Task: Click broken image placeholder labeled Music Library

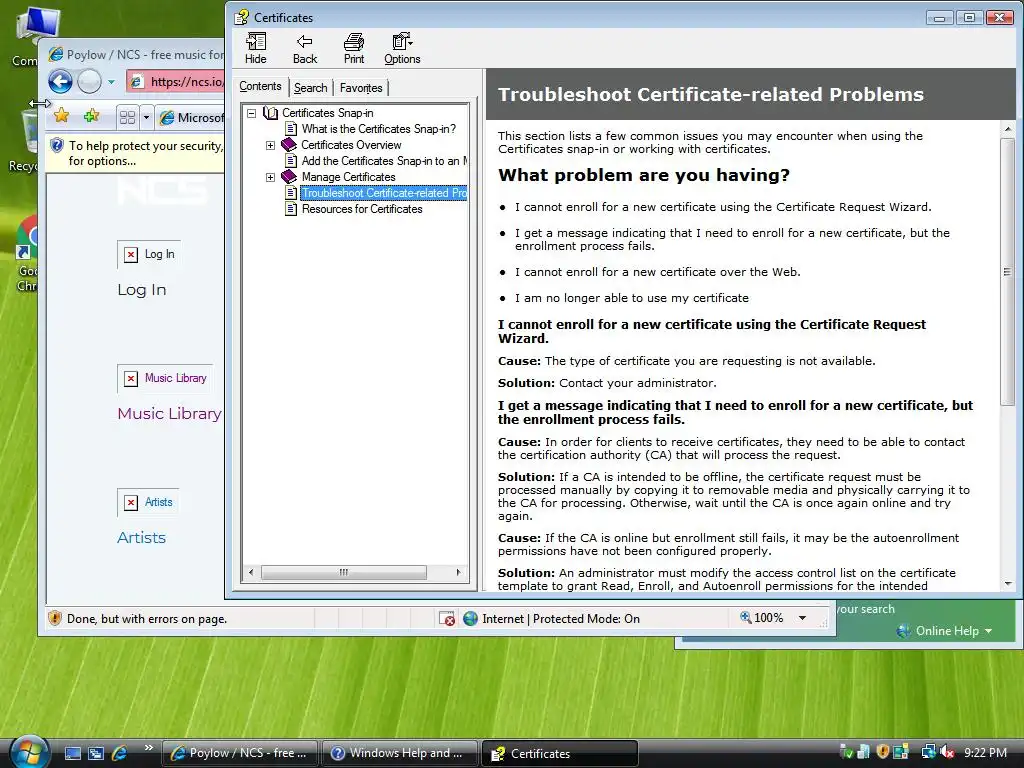Action: pos(165,378)
